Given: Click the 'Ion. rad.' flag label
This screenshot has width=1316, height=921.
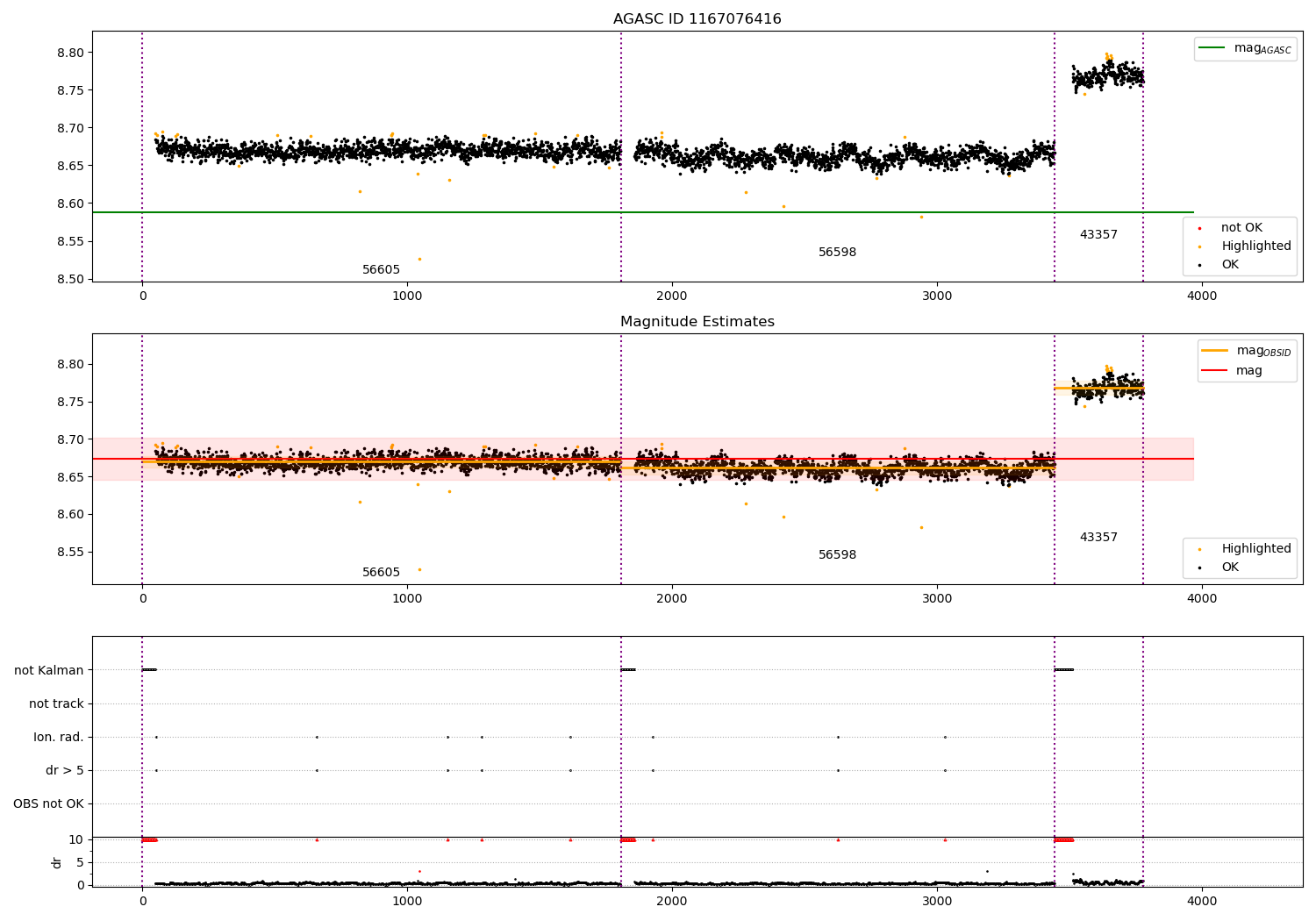Looking at the screenshot, I should (59, 737).
